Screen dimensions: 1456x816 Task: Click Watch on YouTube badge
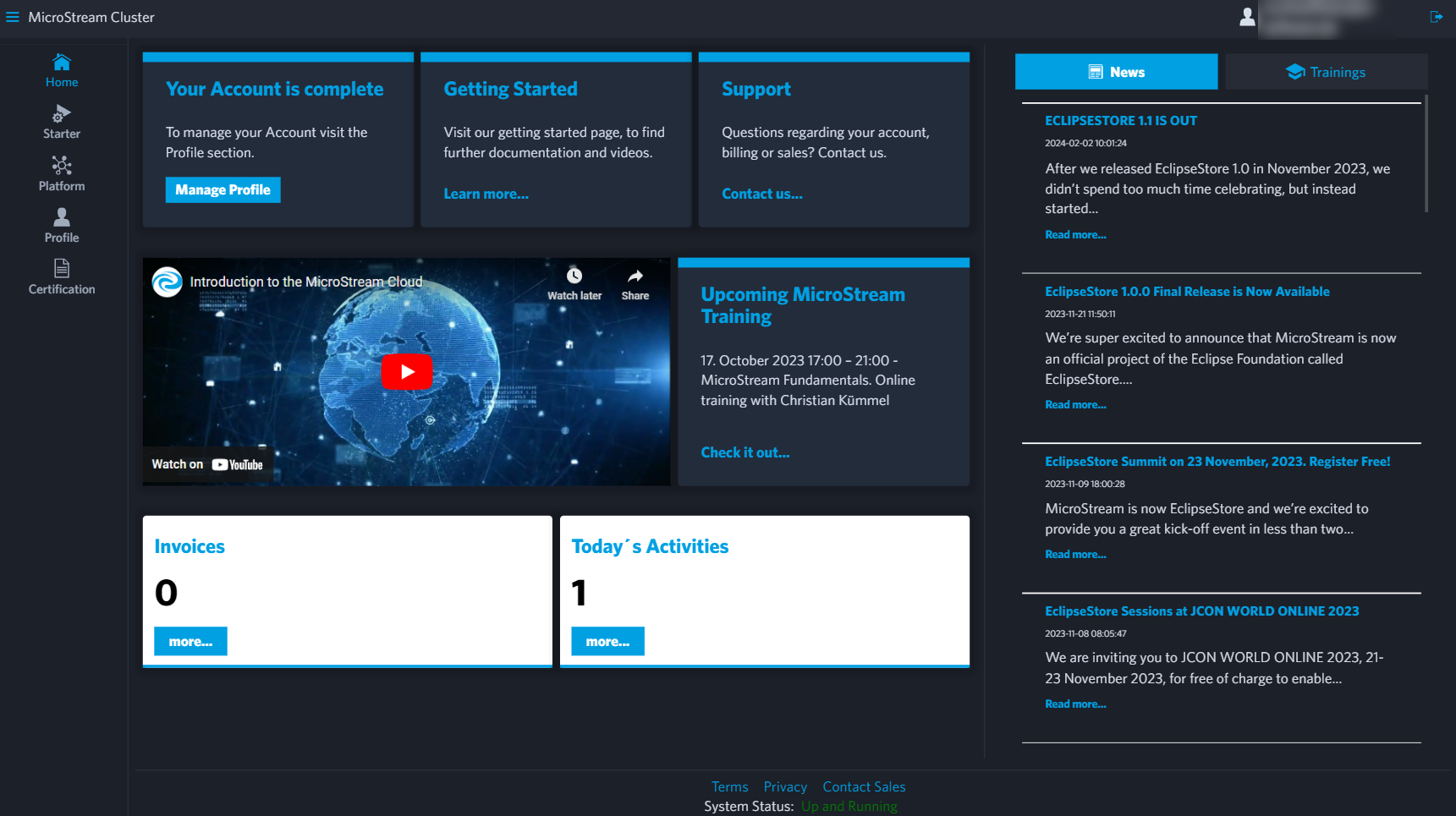[207, 464]
